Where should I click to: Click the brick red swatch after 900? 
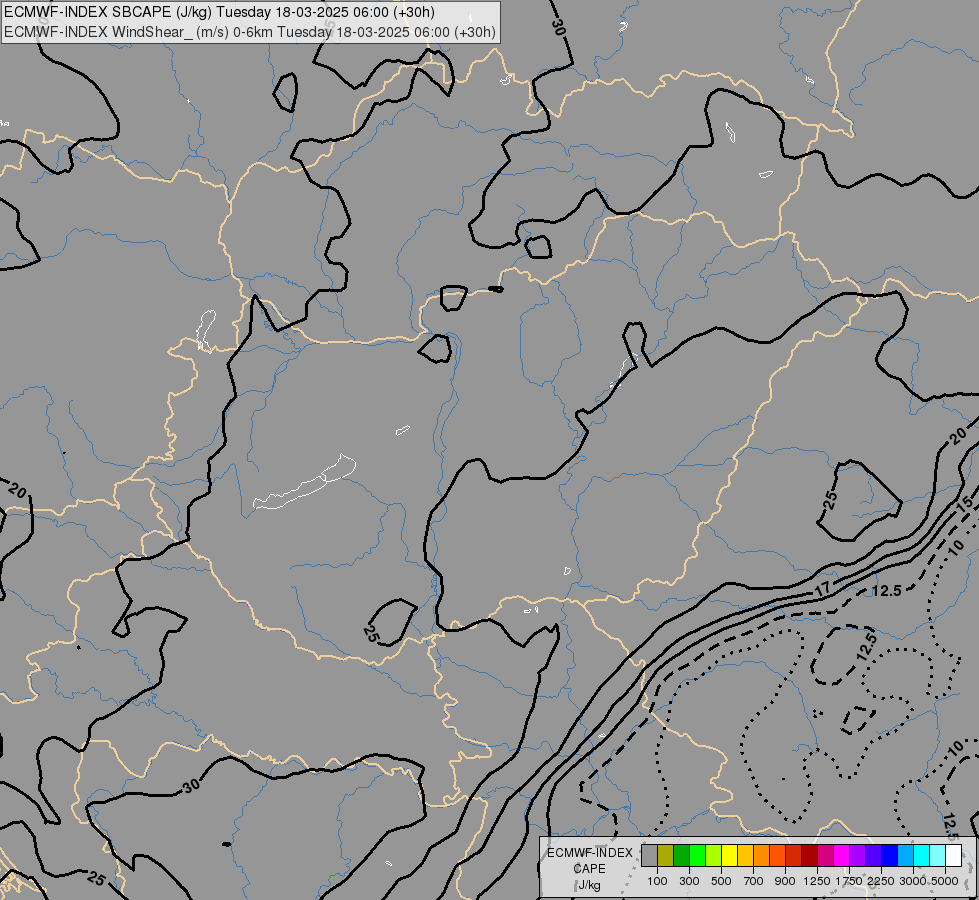[x=793, y=855]
